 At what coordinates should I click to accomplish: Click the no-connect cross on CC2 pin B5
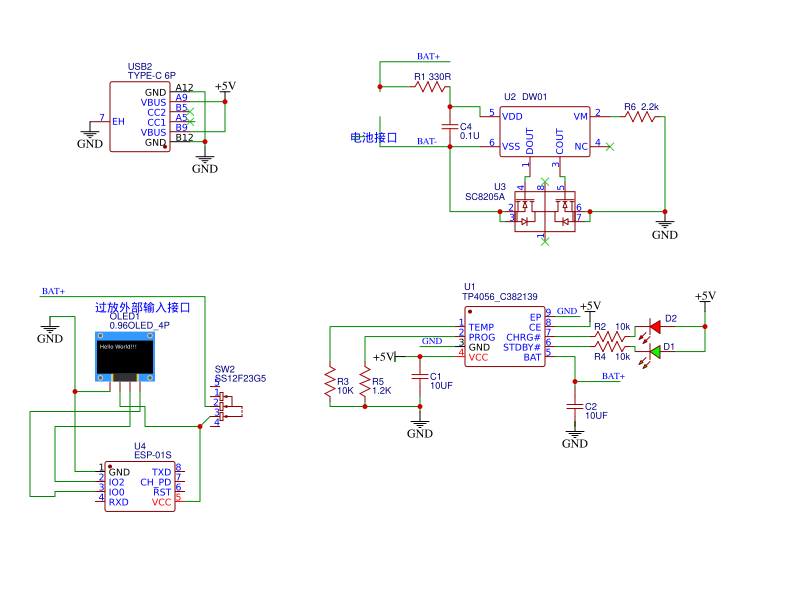point(190,112)
